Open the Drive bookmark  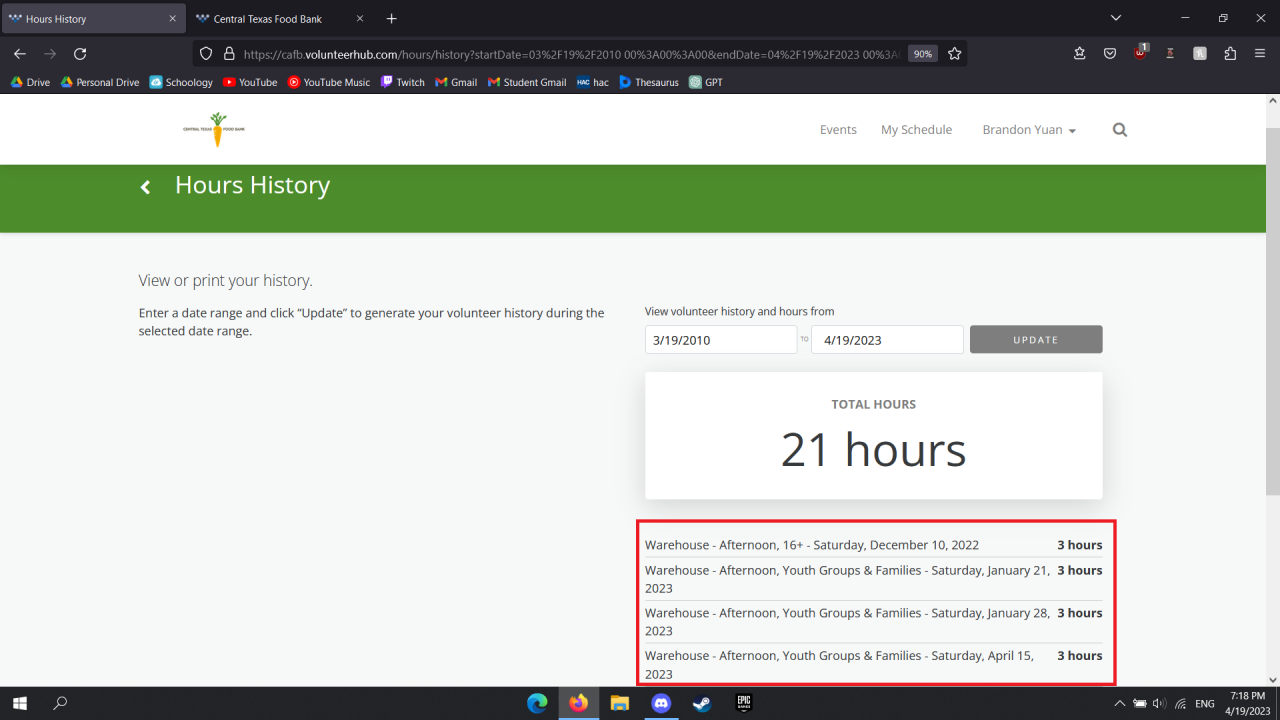click(30, 82)
